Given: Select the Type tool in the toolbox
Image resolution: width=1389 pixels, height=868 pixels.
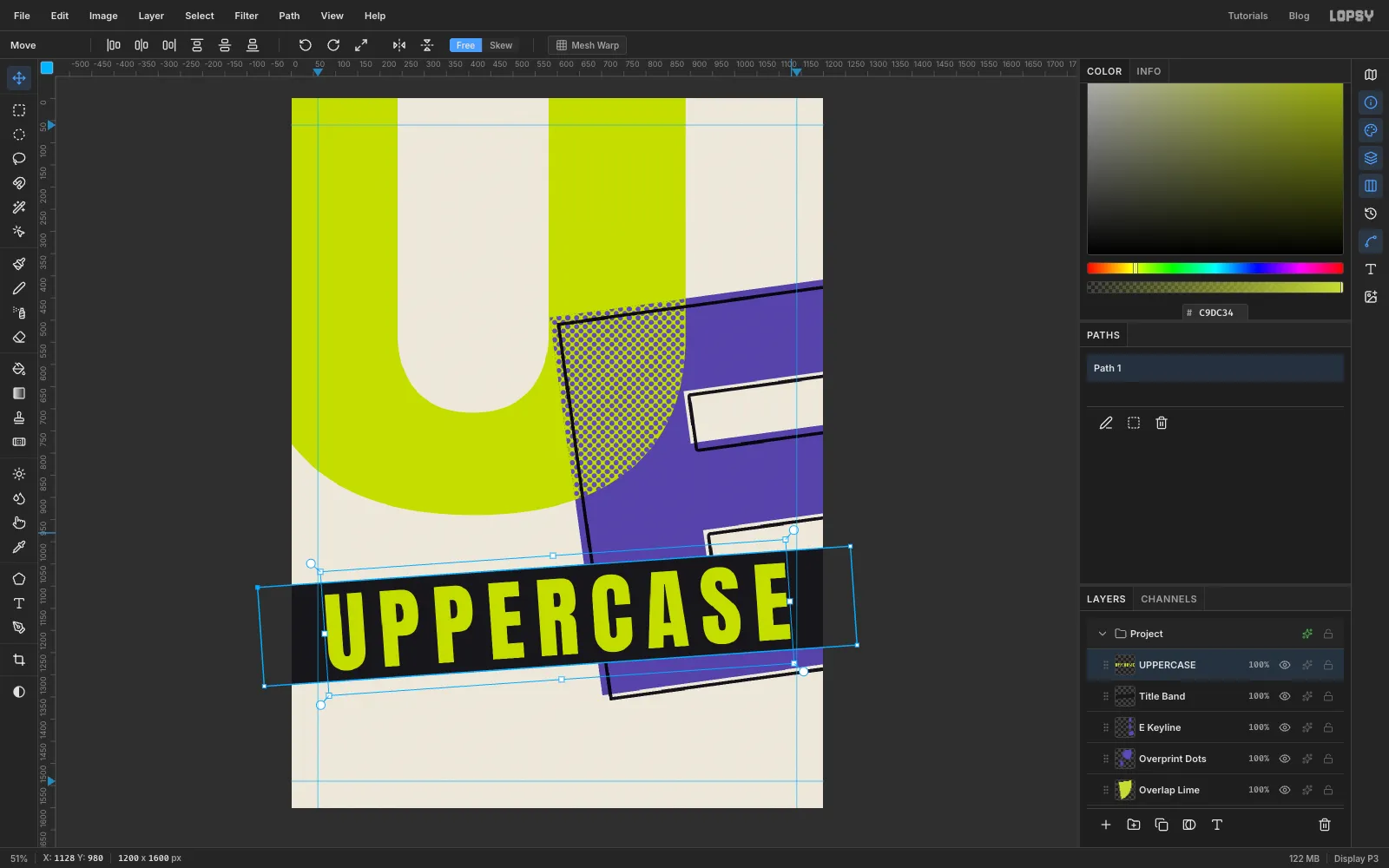Looking at the screenshot, I should (19, 603).
